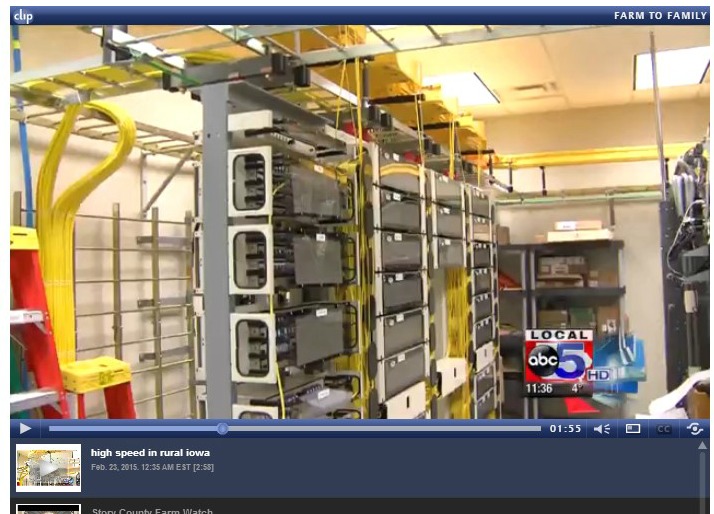Image resolution: width=714 pixels, height=514 pixels.
Task: Play the video clip
Action: pos(25,429)
